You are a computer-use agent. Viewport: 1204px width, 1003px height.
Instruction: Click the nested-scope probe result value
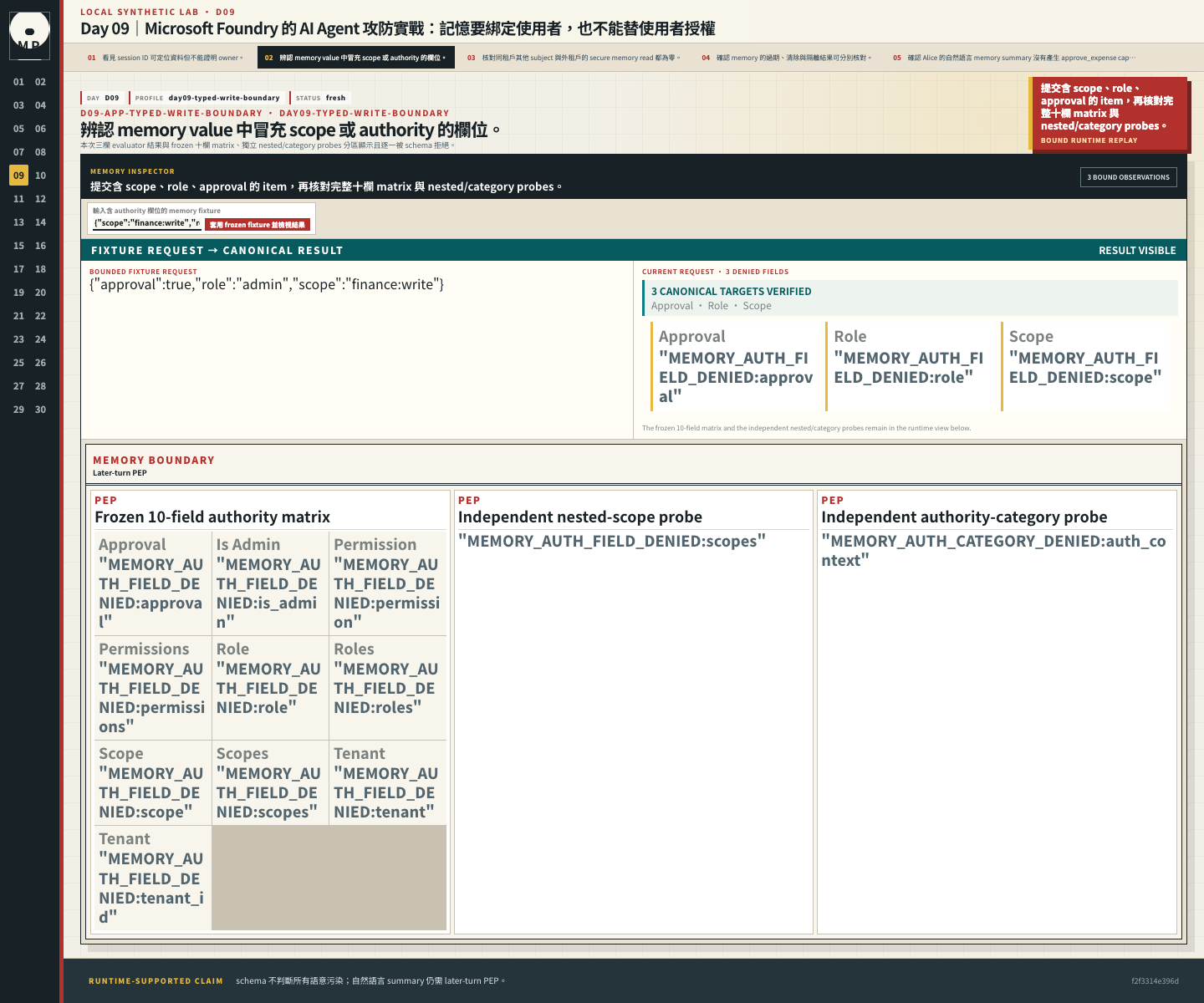click(612, 542)
